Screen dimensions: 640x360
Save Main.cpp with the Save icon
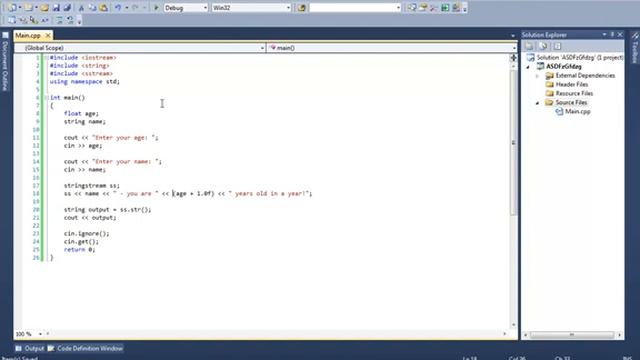pyautogui.click(x=56, y=8)
